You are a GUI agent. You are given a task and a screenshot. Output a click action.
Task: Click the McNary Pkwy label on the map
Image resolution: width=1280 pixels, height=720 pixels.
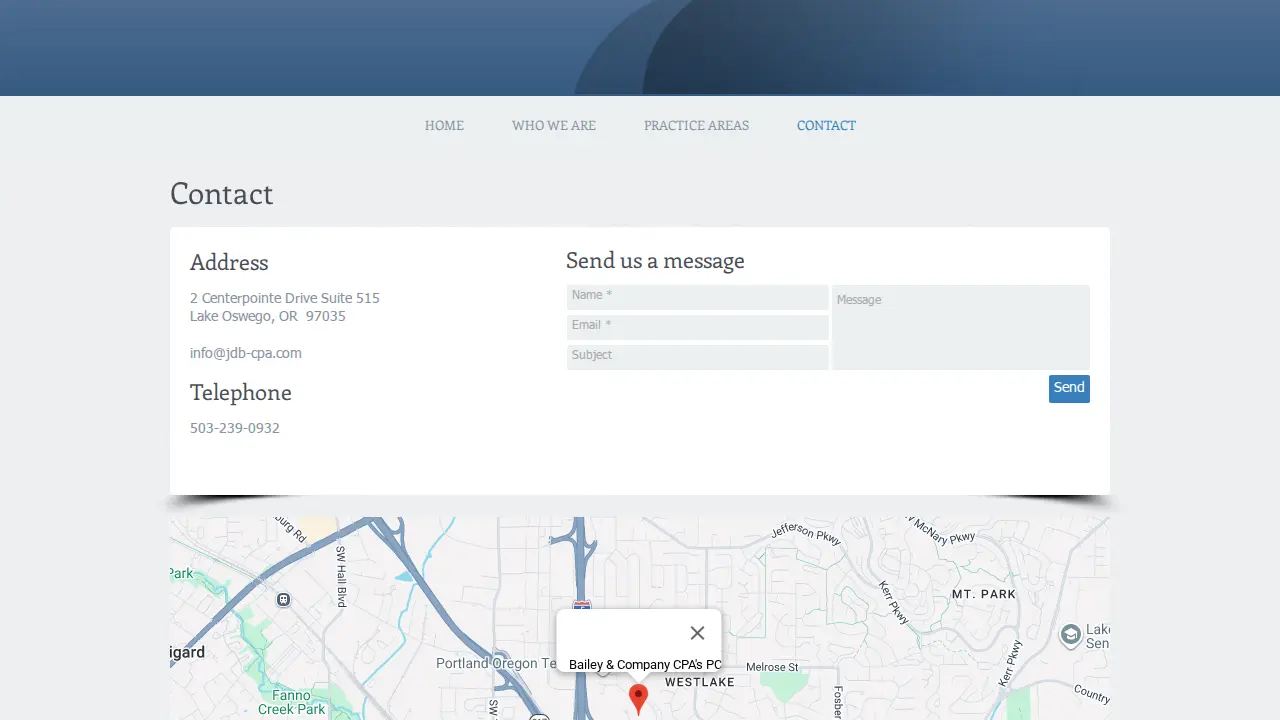pos(941,530)
